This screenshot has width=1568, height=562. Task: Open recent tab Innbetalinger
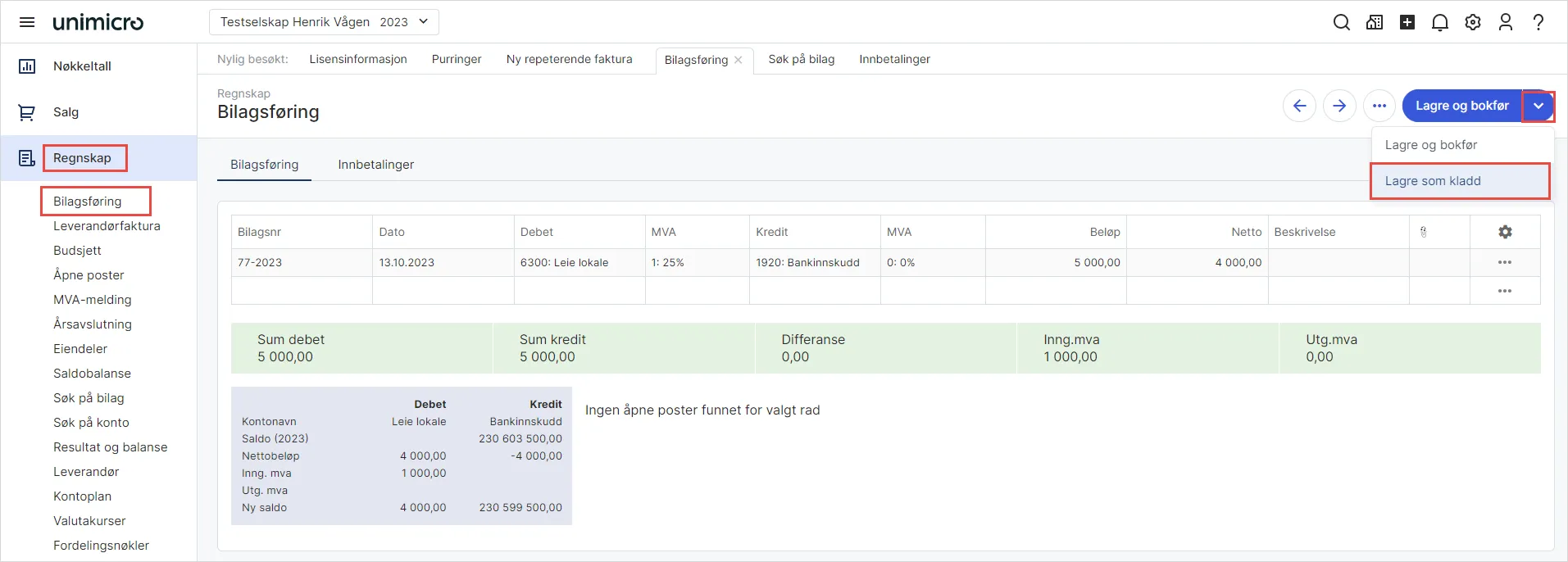pos(895,59)
